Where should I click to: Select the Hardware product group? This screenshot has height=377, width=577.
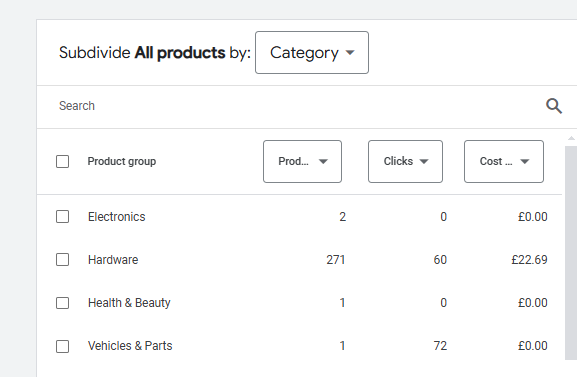(x=113, y=260)
